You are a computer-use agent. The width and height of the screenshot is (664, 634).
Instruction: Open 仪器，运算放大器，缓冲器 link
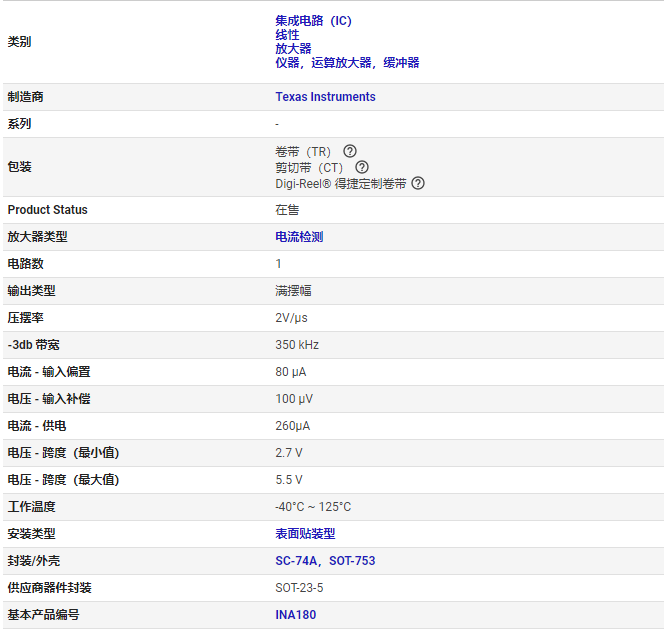point(347,62)
